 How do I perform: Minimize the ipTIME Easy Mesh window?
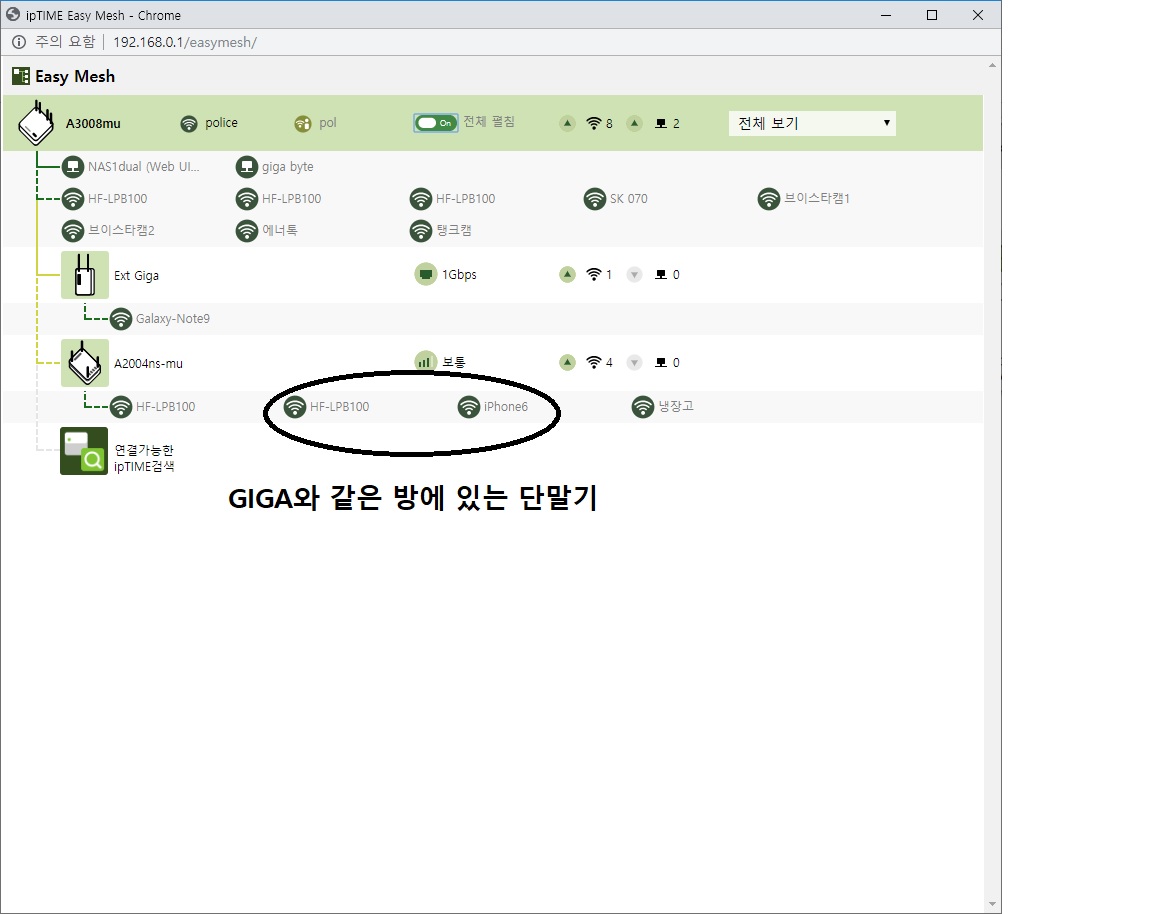tap(886, 15)
